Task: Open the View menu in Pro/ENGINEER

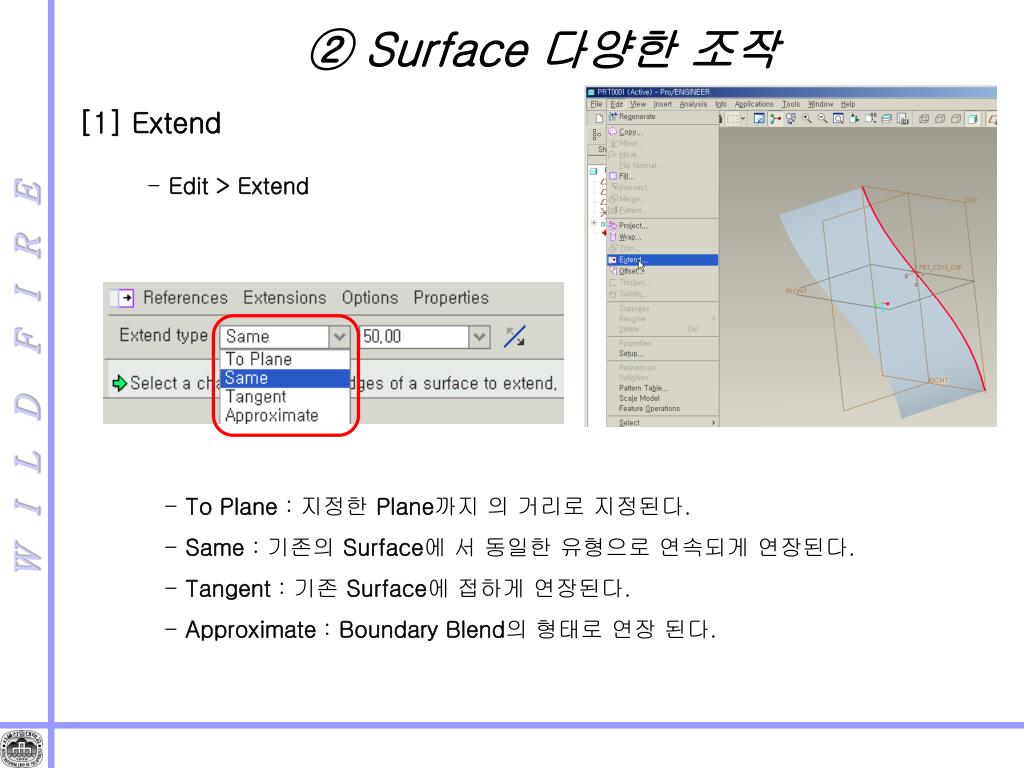Action: (x=638, y=104)
